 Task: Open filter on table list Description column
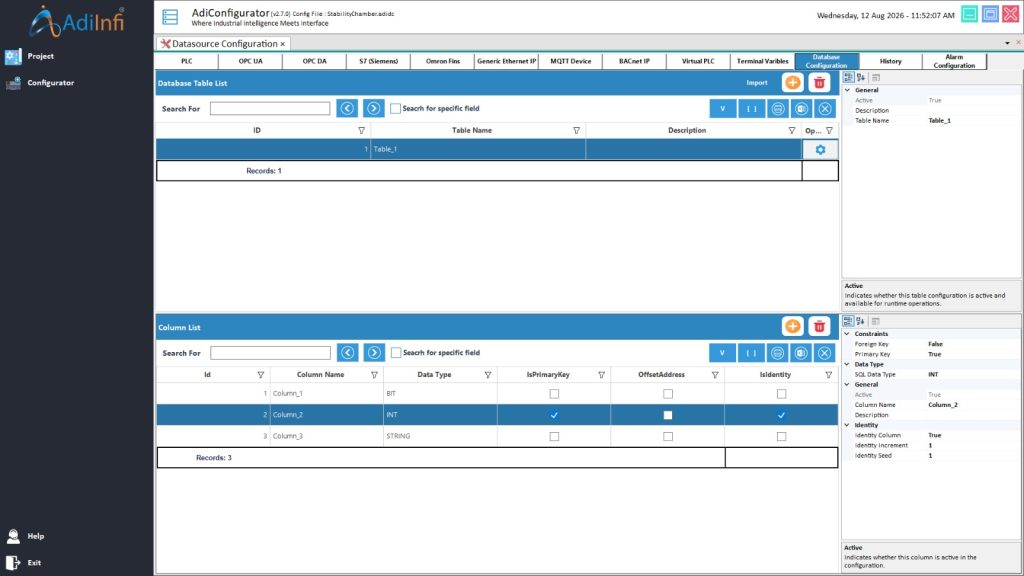point(792,131)
